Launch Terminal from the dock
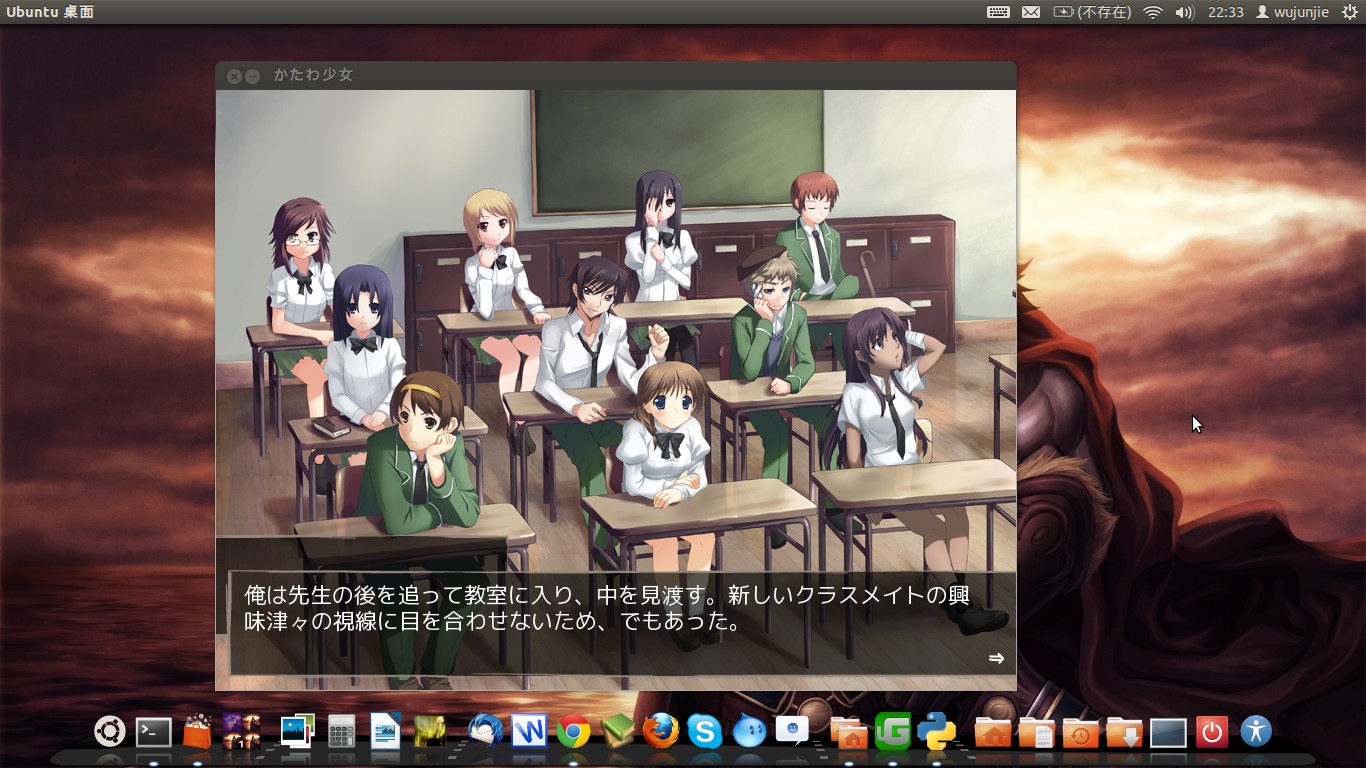The width and height of the screenshot is (1366, 768). 153,733
